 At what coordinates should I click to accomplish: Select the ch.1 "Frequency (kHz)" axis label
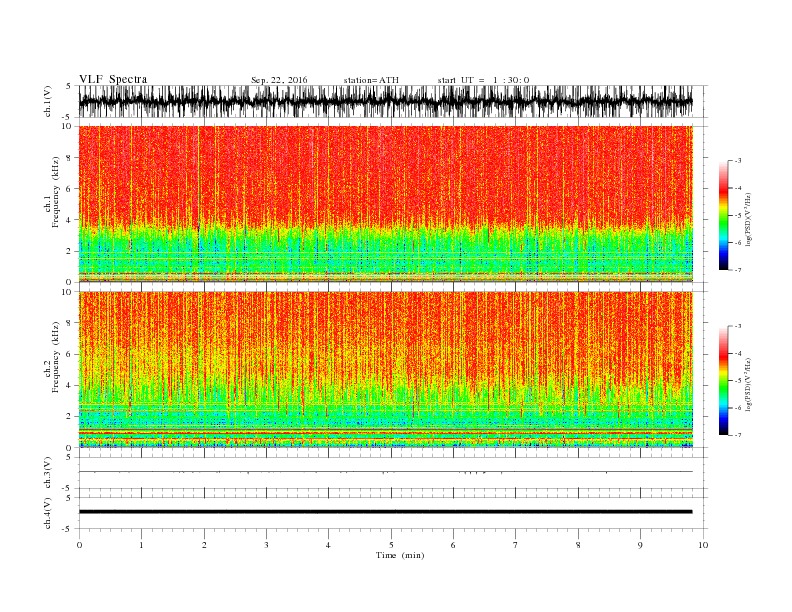point(56,192)
